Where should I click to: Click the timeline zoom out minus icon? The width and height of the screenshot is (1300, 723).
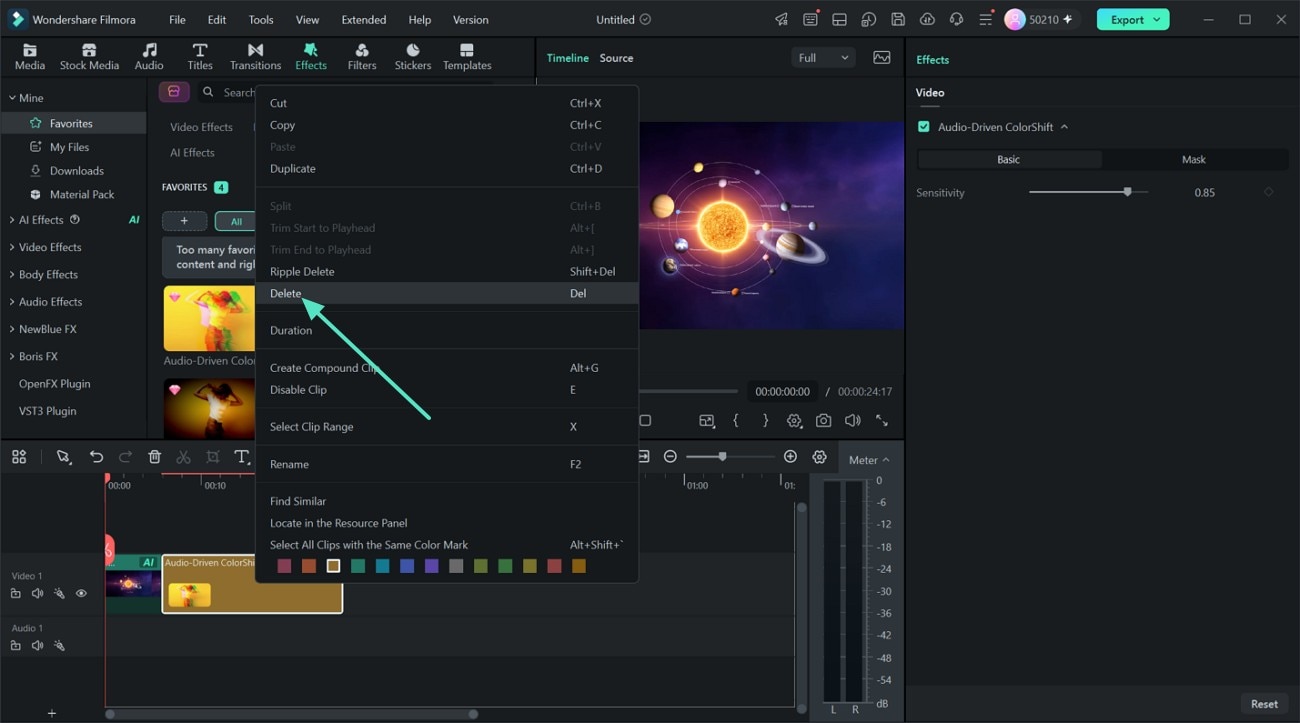tap(670, 457)
